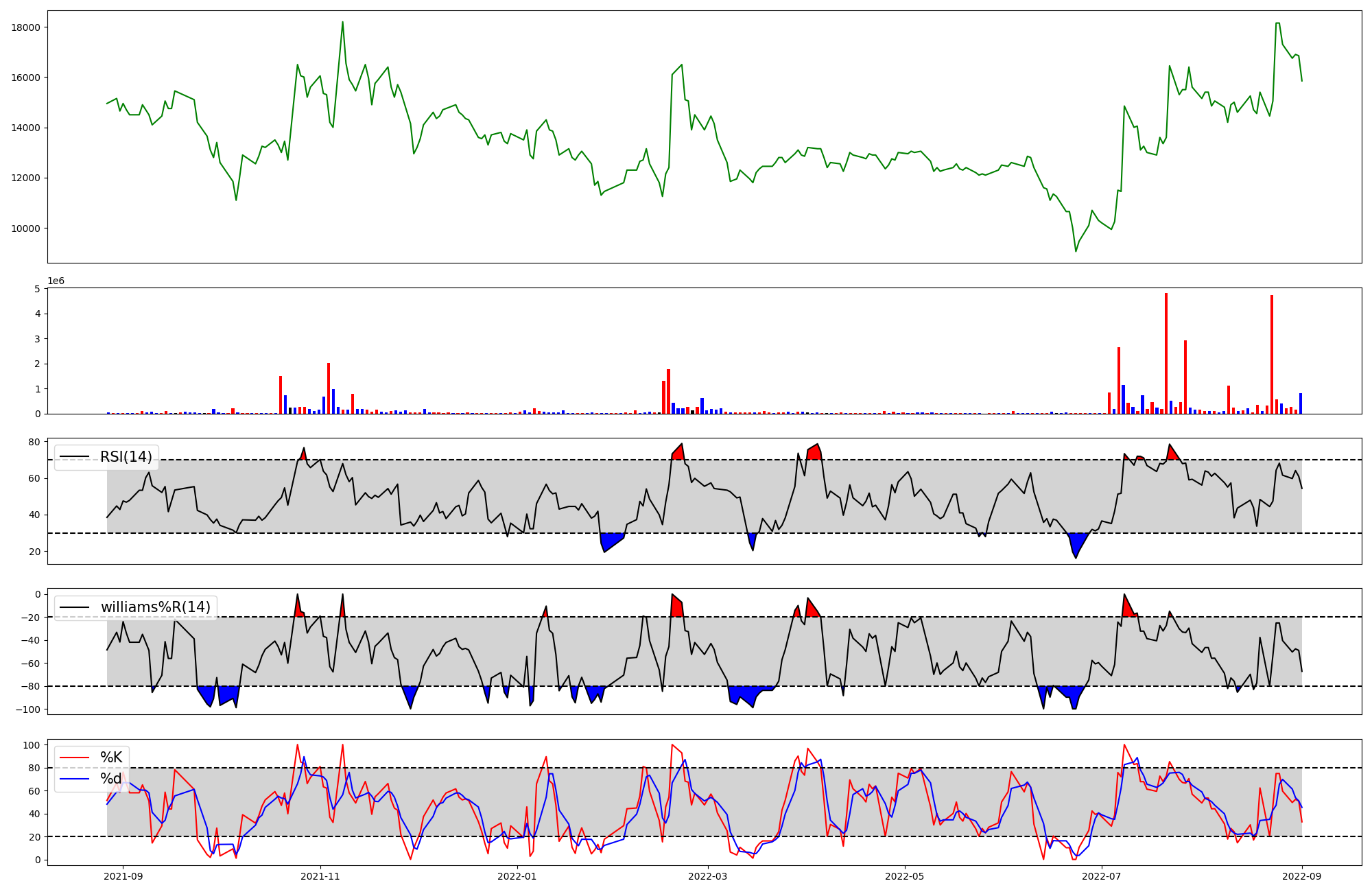Screen dimensions: 1372x892
Task: Click the 18000 price axis label
Action: click(26, 27)
